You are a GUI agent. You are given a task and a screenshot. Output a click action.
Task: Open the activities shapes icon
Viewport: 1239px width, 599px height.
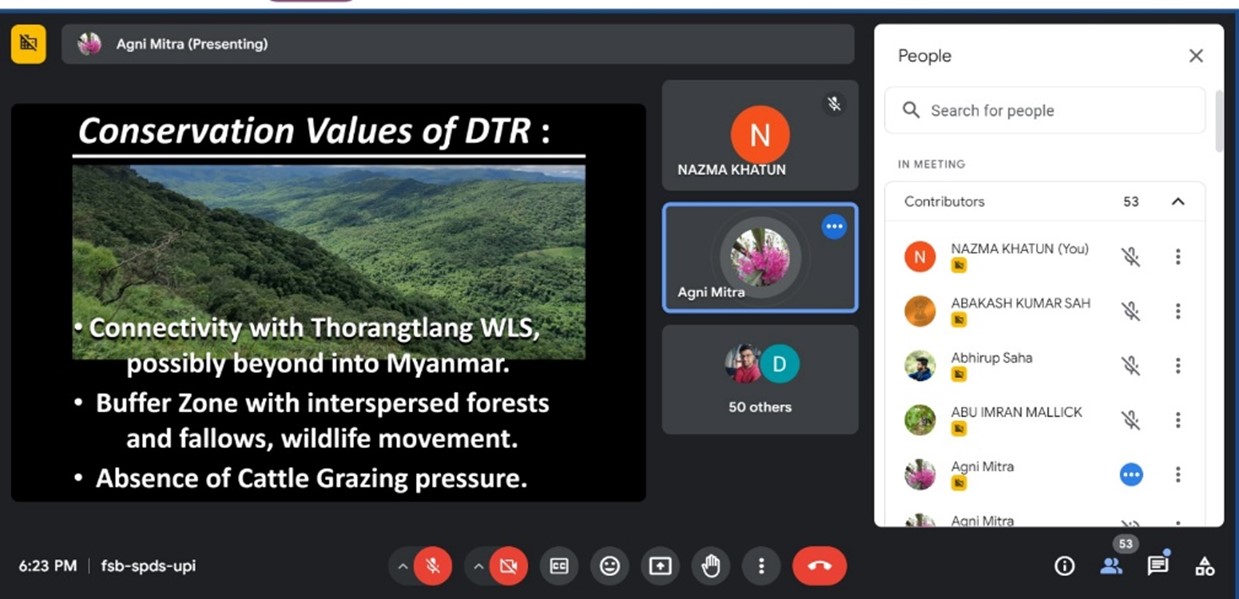[1204, 566]
